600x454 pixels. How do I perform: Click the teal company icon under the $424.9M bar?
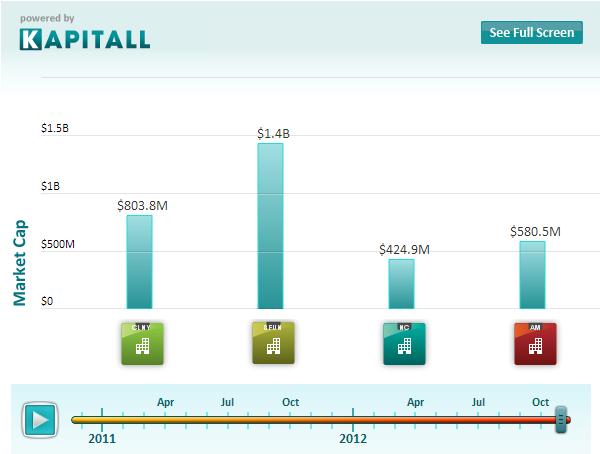click(403, 344)
